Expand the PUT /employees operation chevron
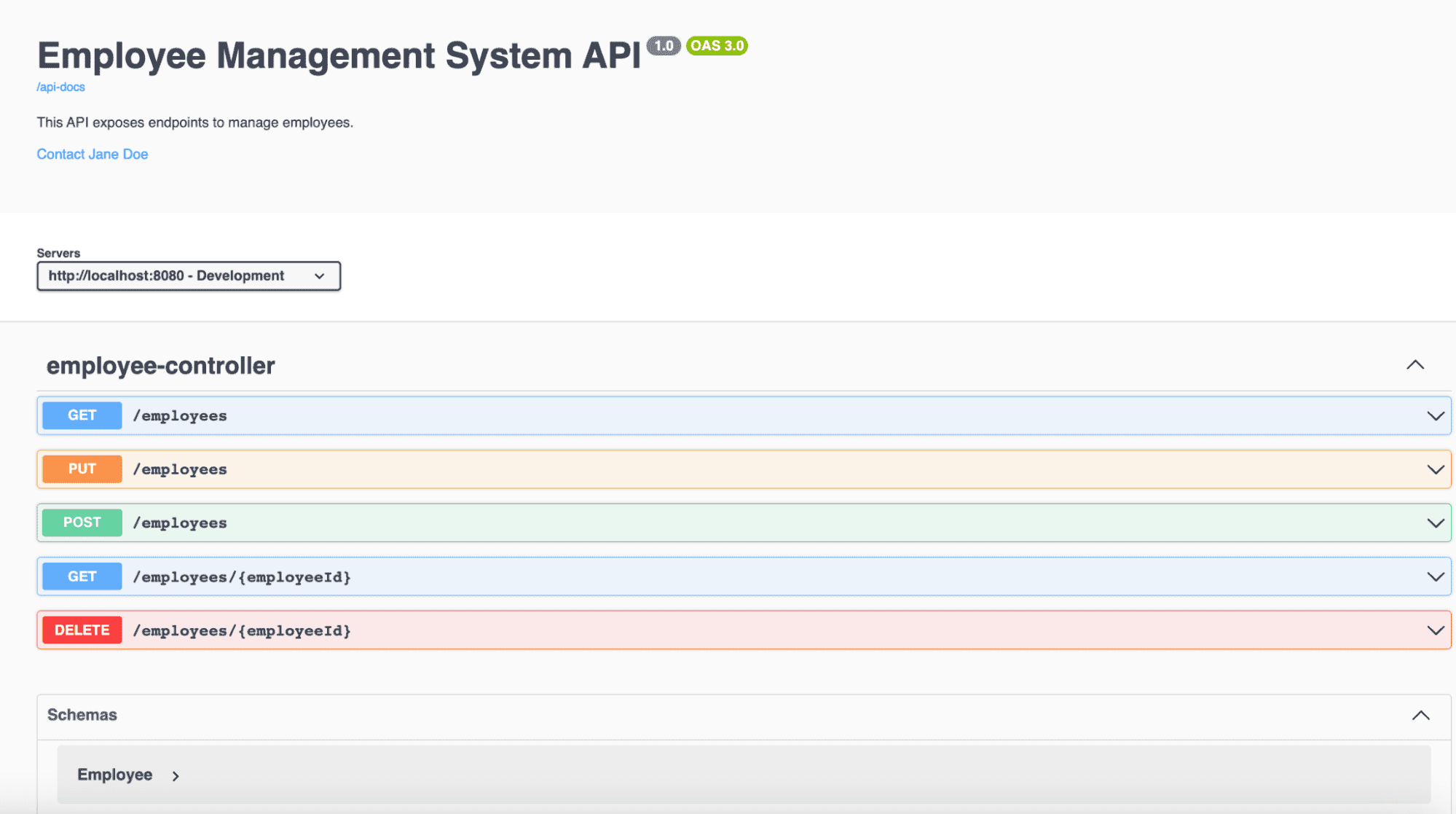 (1434, 469)
